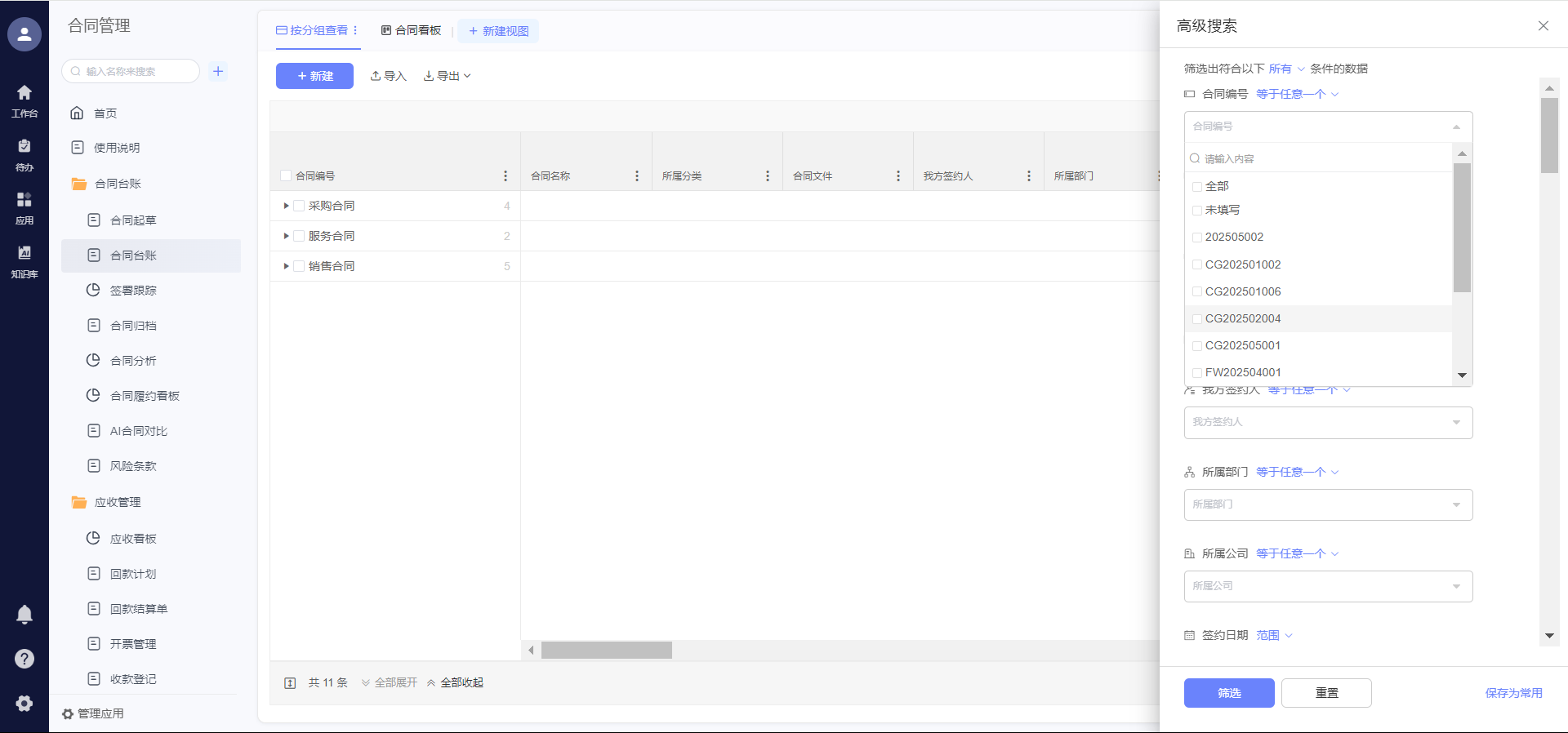The height and width of the screenshot is (733, 1568).
Task: Tick the 全部 checkbox in dropdown list
Action: point(1197,187)
